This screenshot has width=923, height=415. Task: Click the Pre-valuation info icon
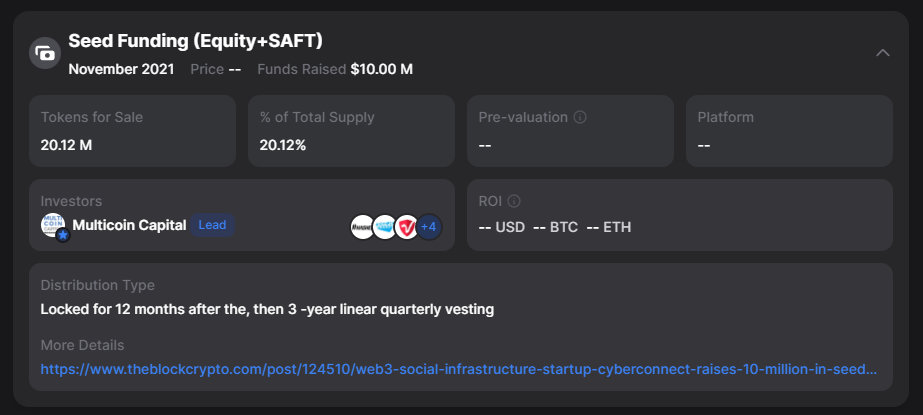tap(580, 117)
